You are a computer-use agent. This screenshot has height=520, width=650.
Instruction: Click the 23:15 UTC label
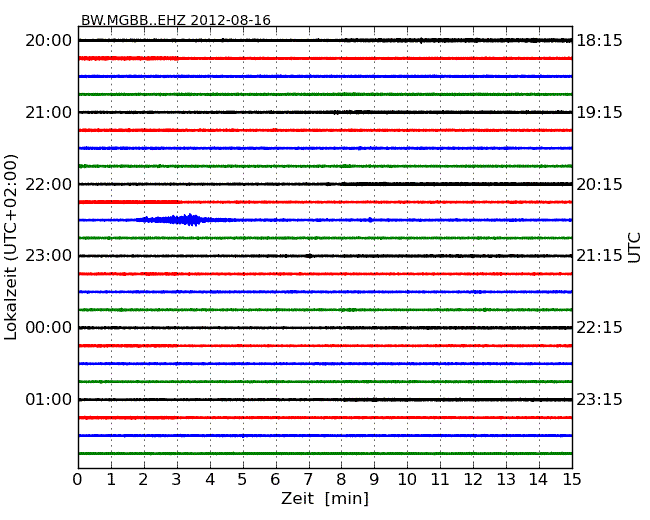point(599,399)
